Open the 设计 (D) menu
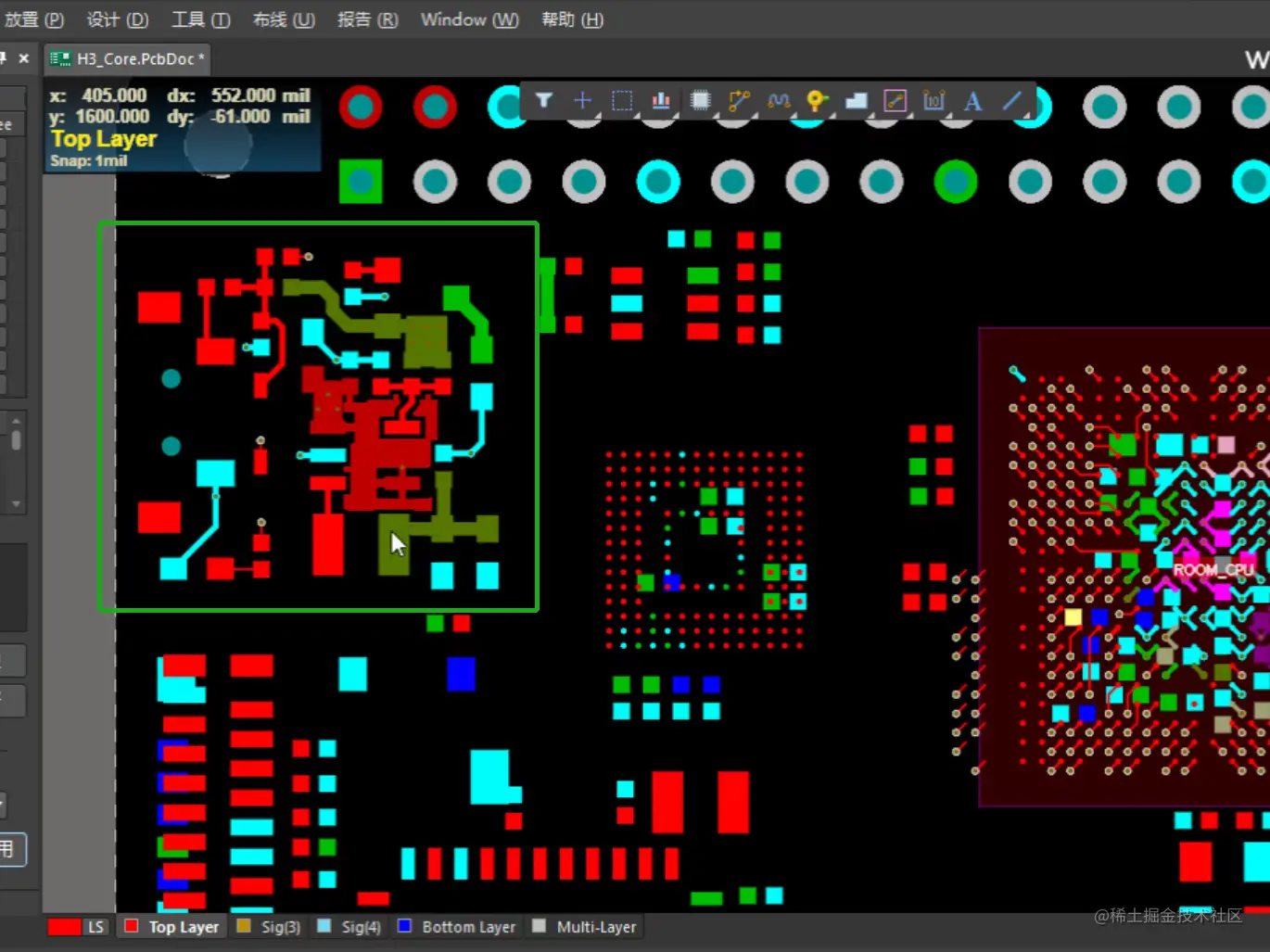The height and width of the screenshot is (952, 1270). (117, 19)
